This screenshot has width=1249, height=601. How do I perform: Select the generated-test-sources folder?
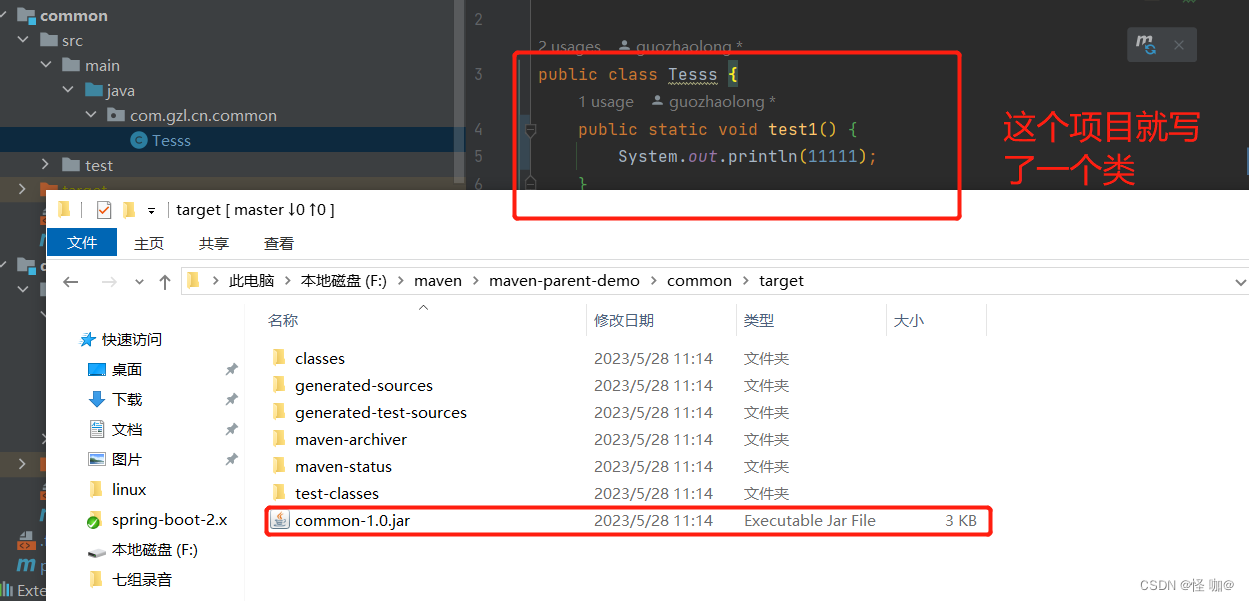pos(380,412)
